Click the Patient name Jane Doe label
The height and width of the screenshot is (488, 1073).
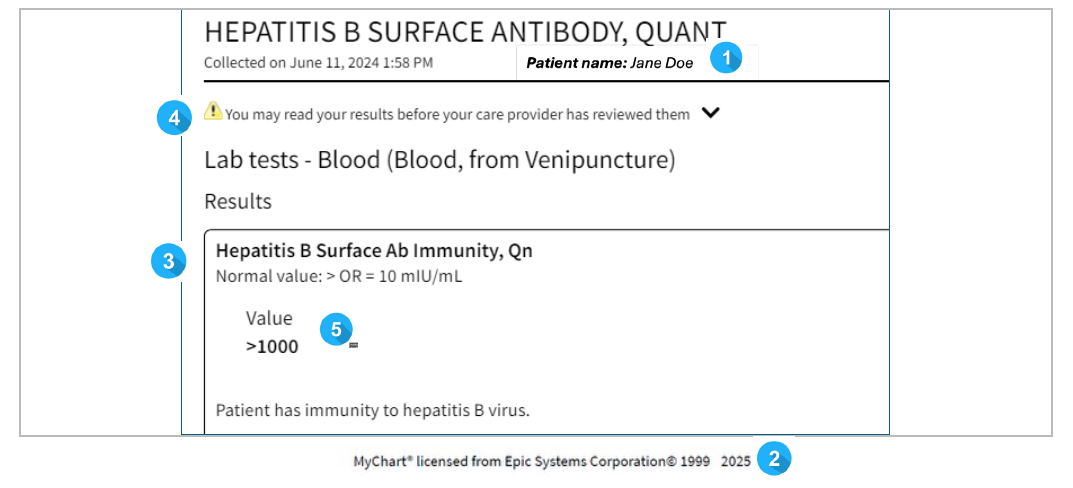tap(610, 63)
